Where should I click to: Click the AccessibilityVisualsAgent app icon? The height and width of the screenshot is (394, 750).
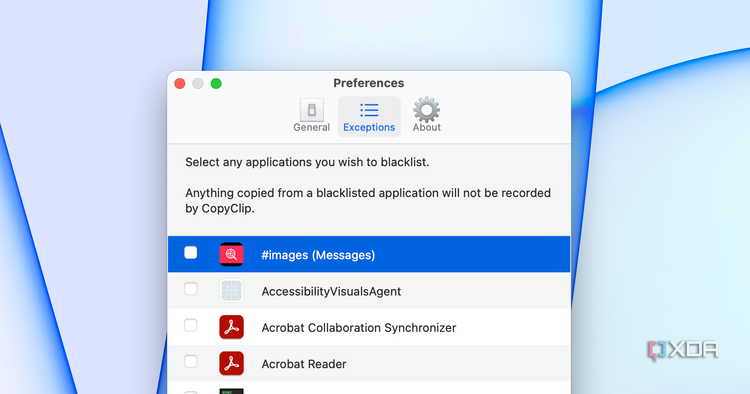click(232, 291)
